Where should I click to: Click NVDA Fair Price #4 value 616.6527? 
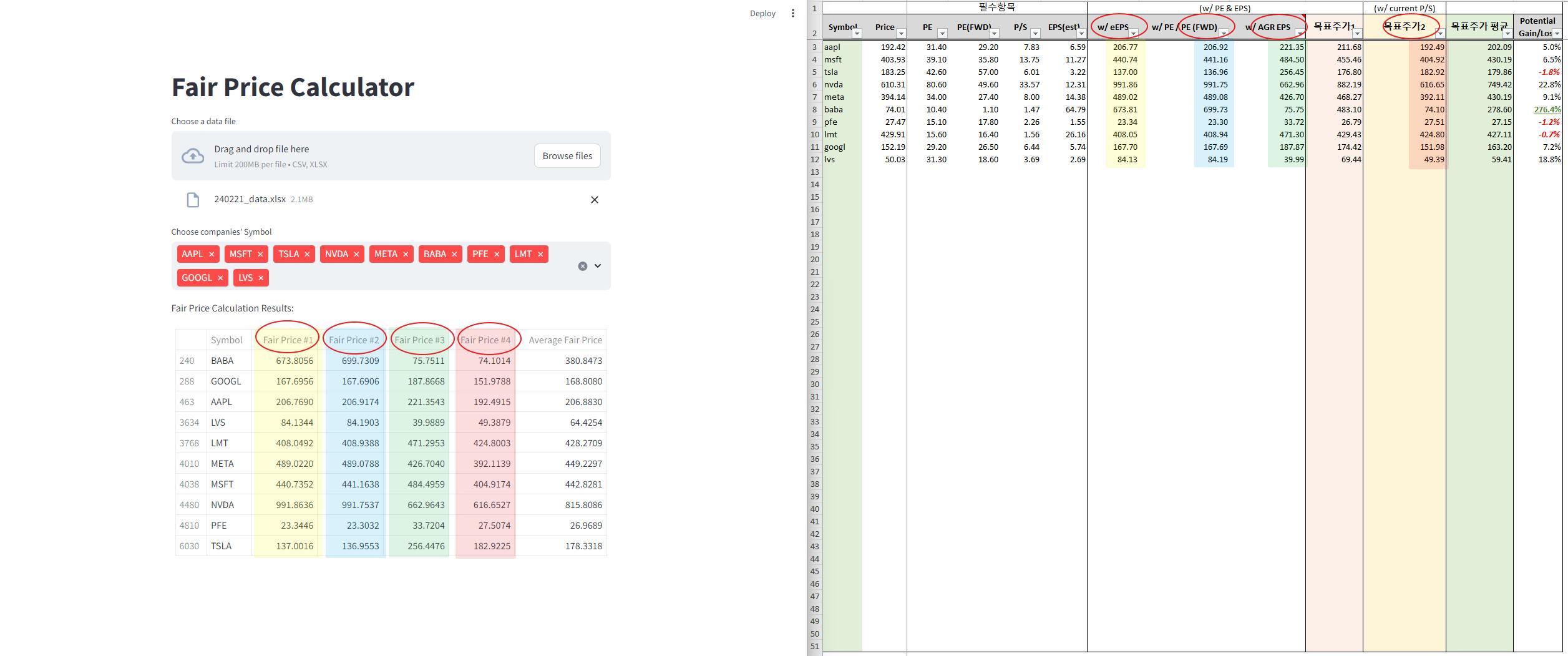click(x=482, y=505)
